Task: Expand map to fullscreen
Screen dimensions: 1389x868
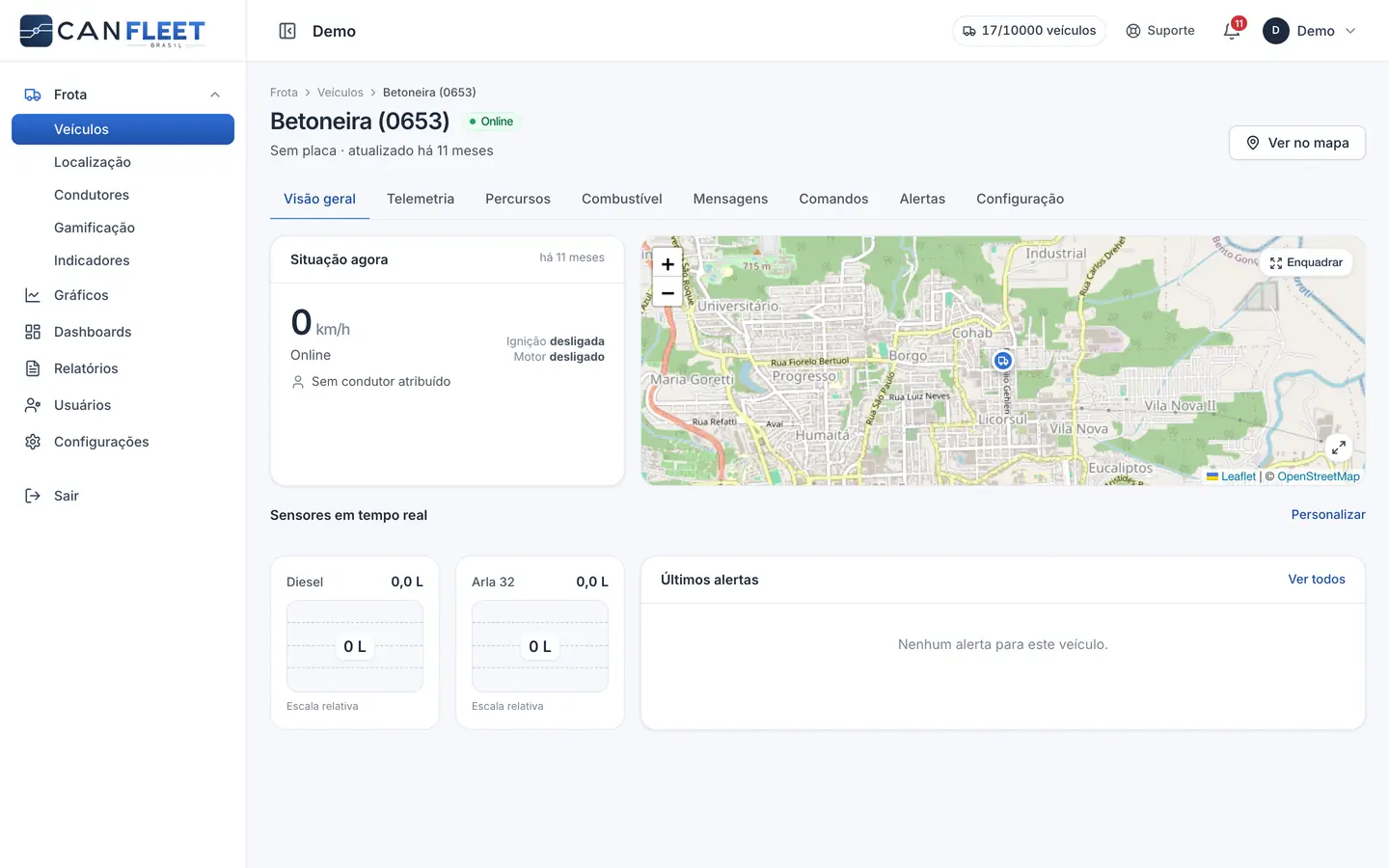Action: pos(1339,448)
